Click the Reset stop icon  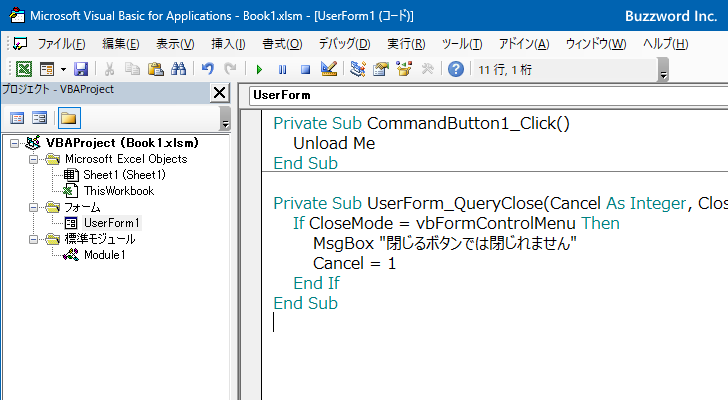(x=305, y=69)
